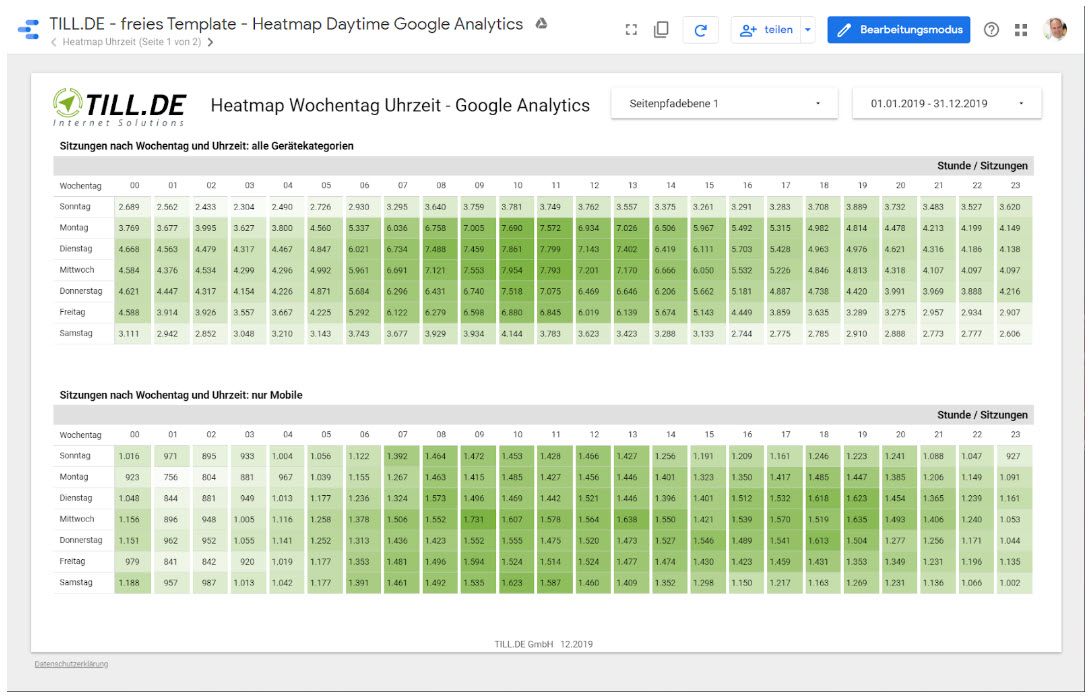This screenshot has width=1092, height=700.
Task: Click Stunde / Sitzungen header of first table
Action: point(982,166)
